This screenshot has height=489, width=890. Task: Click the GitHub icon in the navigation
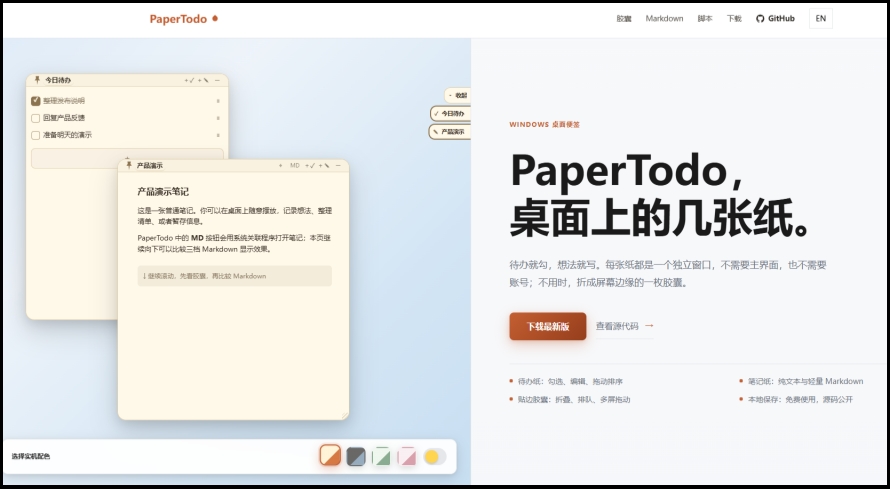760,19
